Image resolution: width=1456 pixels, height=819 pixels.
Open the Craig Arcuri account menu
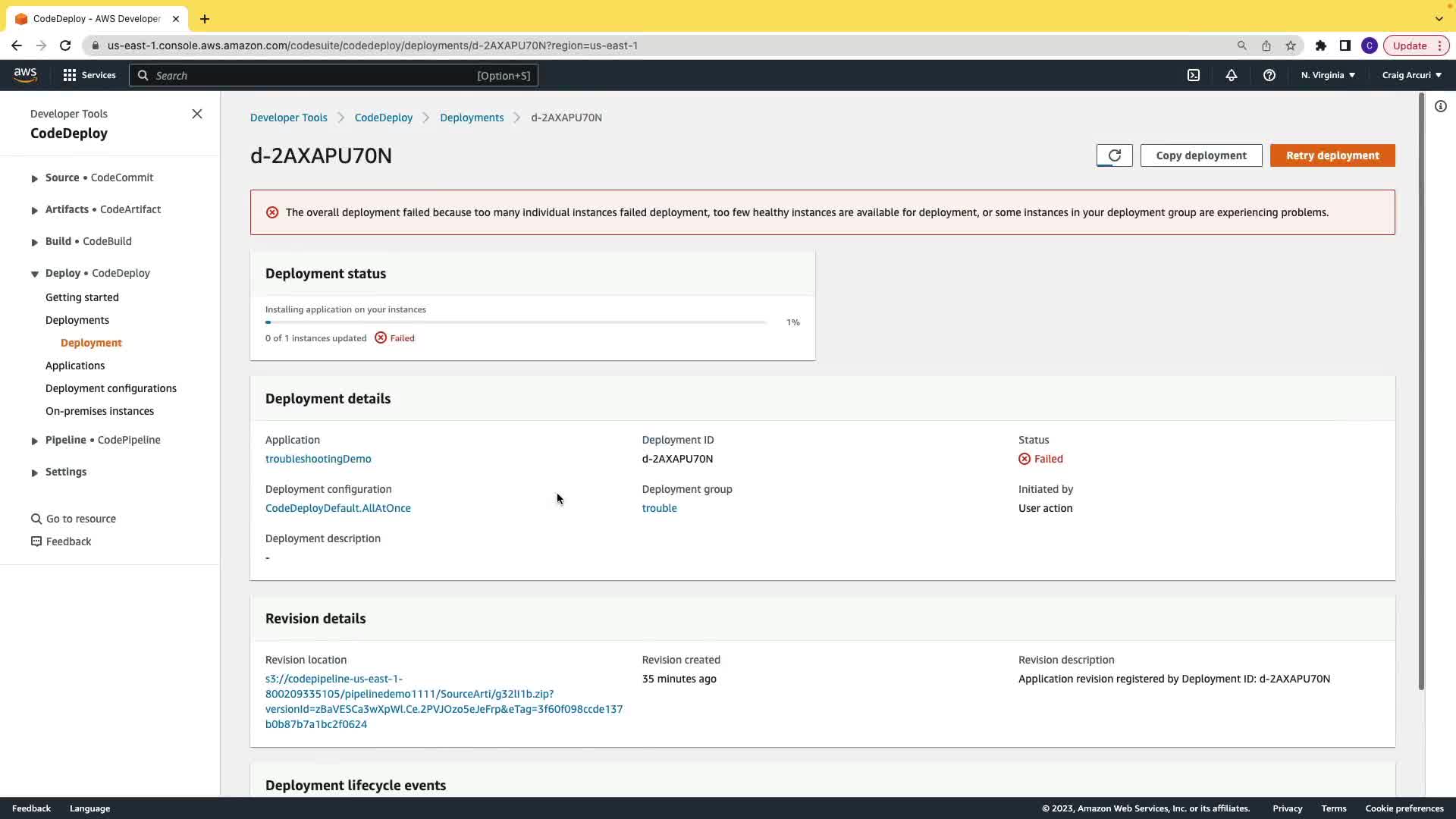[x=1411, y=75]
